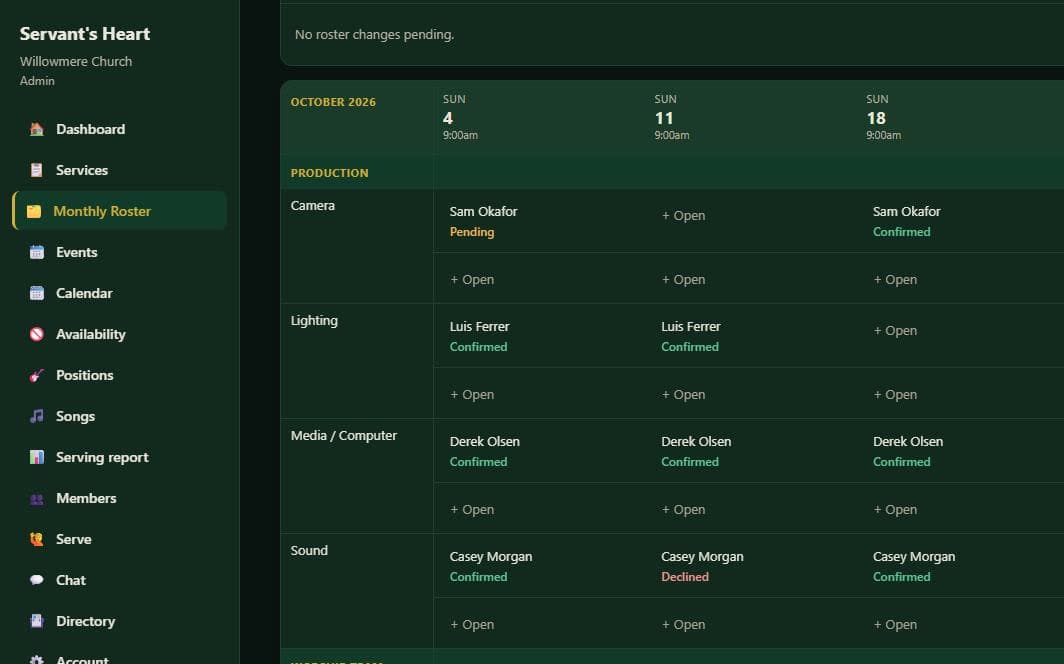View the Serving report
1064x664 pixels.
[119, 457]
